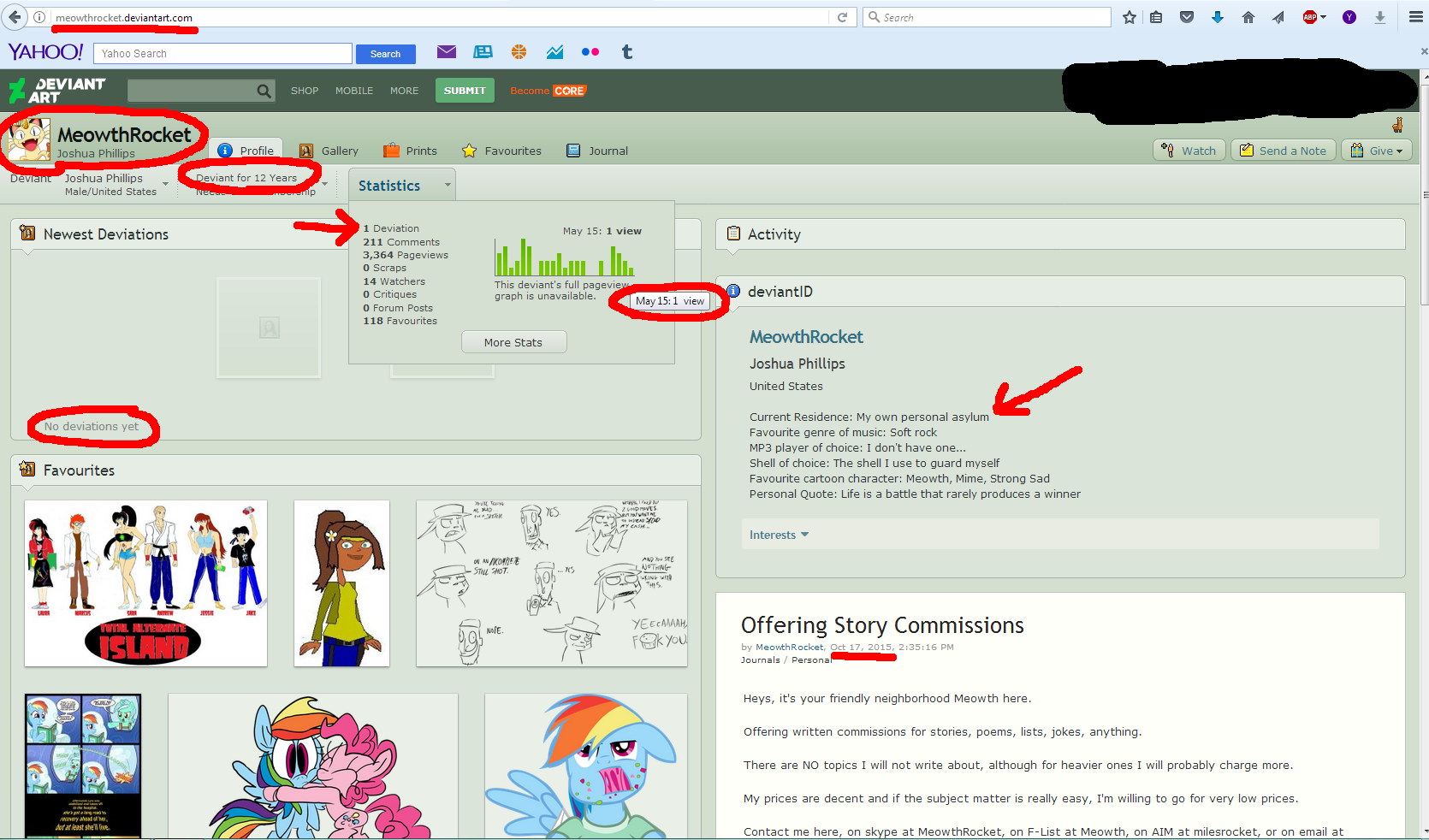Click the MeowthRocket avatar image
The image size is (1429, 840).
[28, 141]
